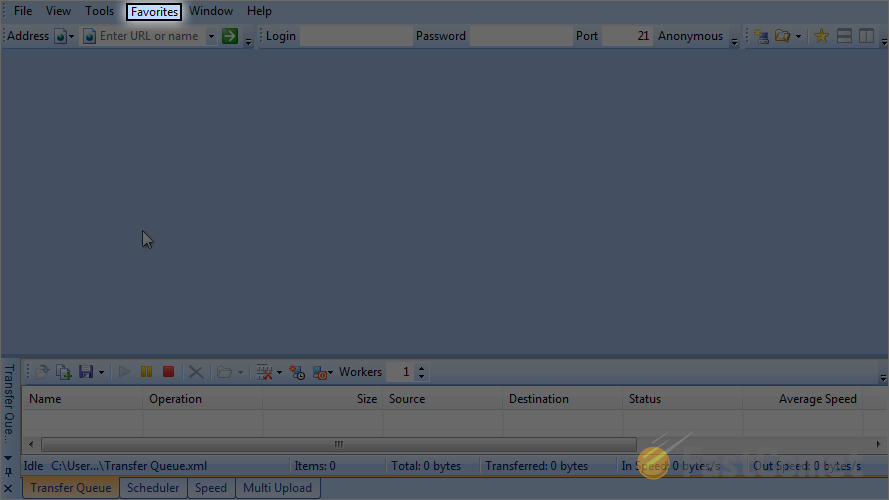Stop the transfer queue

(168, 372)
